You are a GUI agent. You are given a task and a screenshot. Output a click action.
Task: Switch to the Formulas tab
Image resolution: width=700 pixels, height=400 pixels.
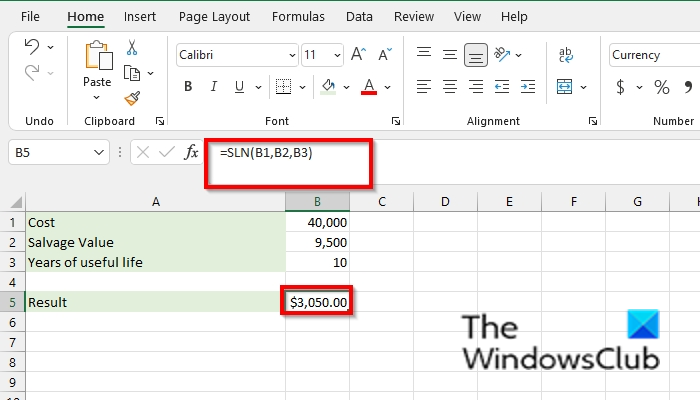click(x=298, y=17)
